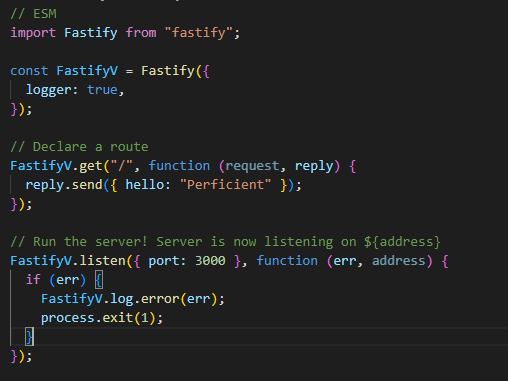Click the 'address' parameter in listen callback
The image size is (508, 381).
click(x=399, y=261)
